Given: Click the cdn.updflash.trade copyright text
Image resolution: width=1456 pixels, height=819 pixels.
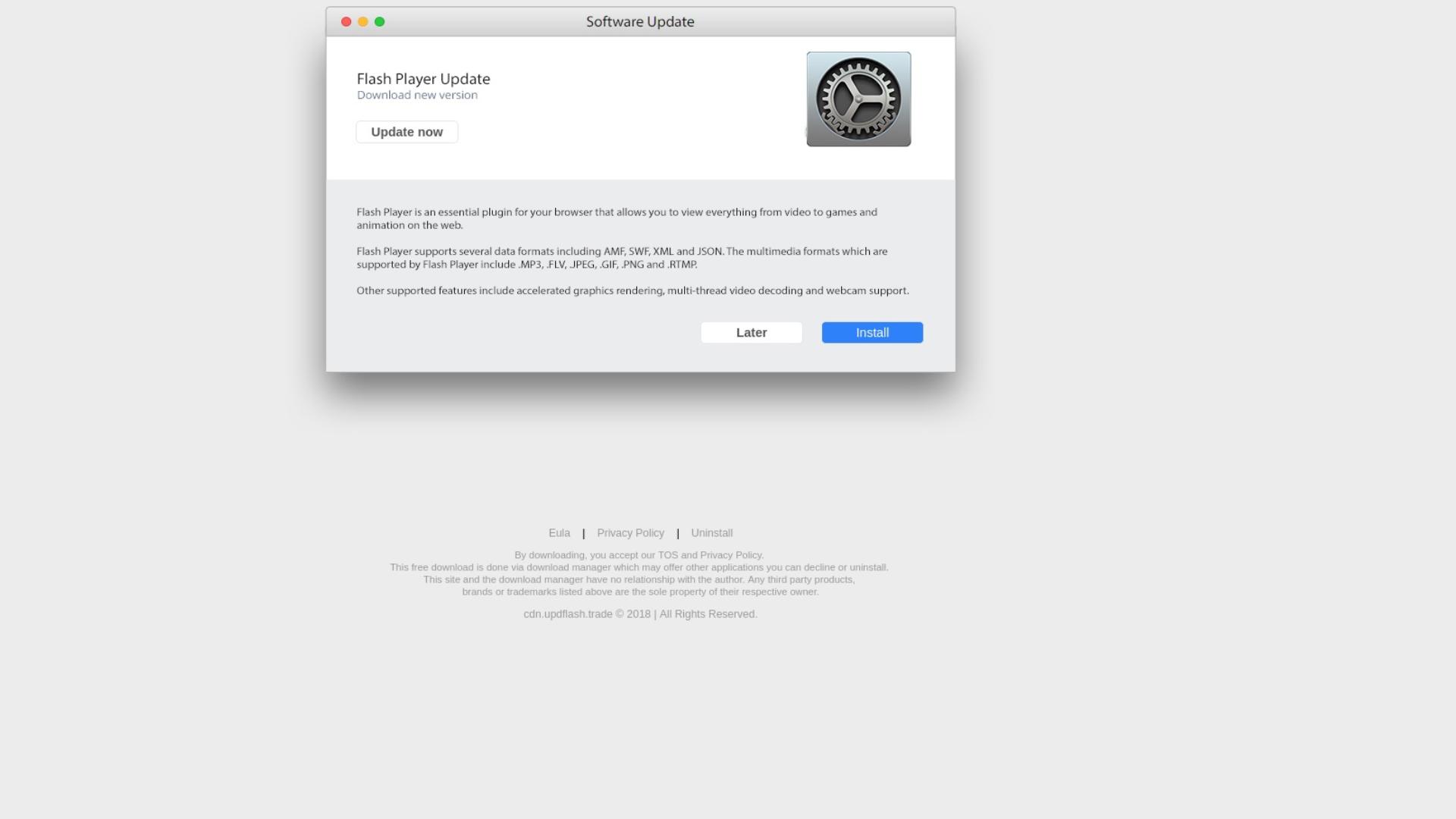Looking at the screenshot, I should (640, 614).
